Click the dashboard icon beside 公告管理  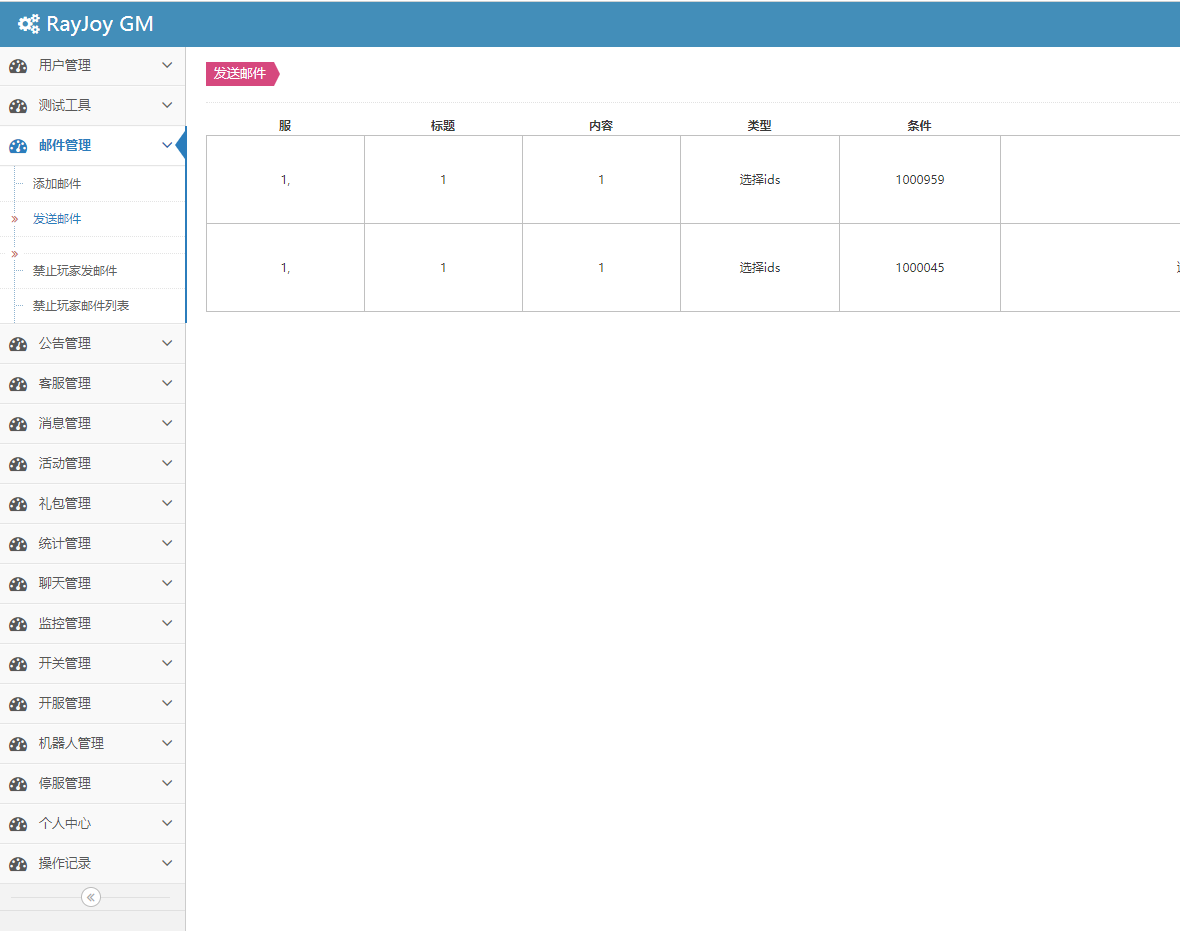point(18,344)
